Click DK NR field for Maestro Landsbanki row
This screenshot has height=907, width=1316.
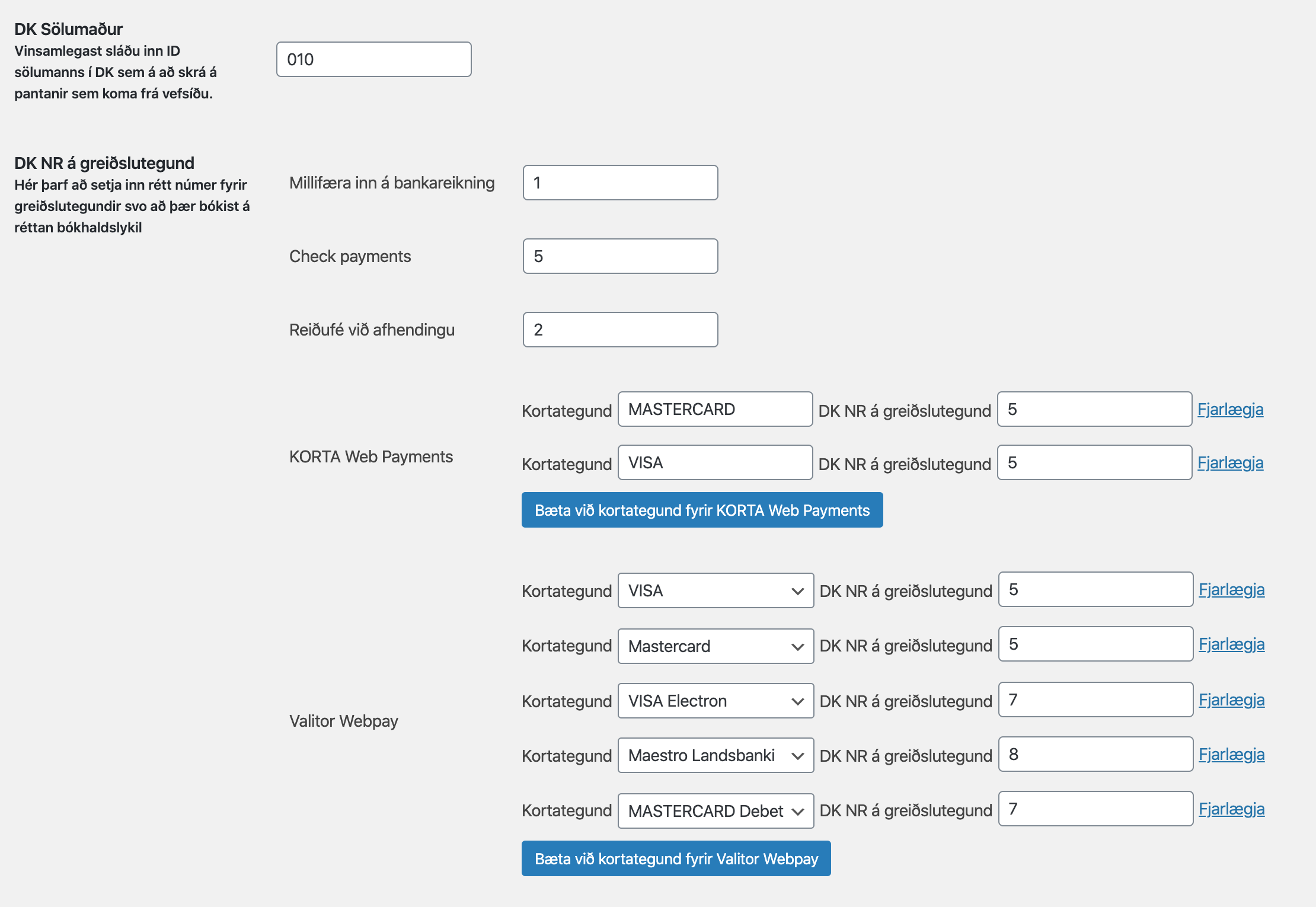1096,754
